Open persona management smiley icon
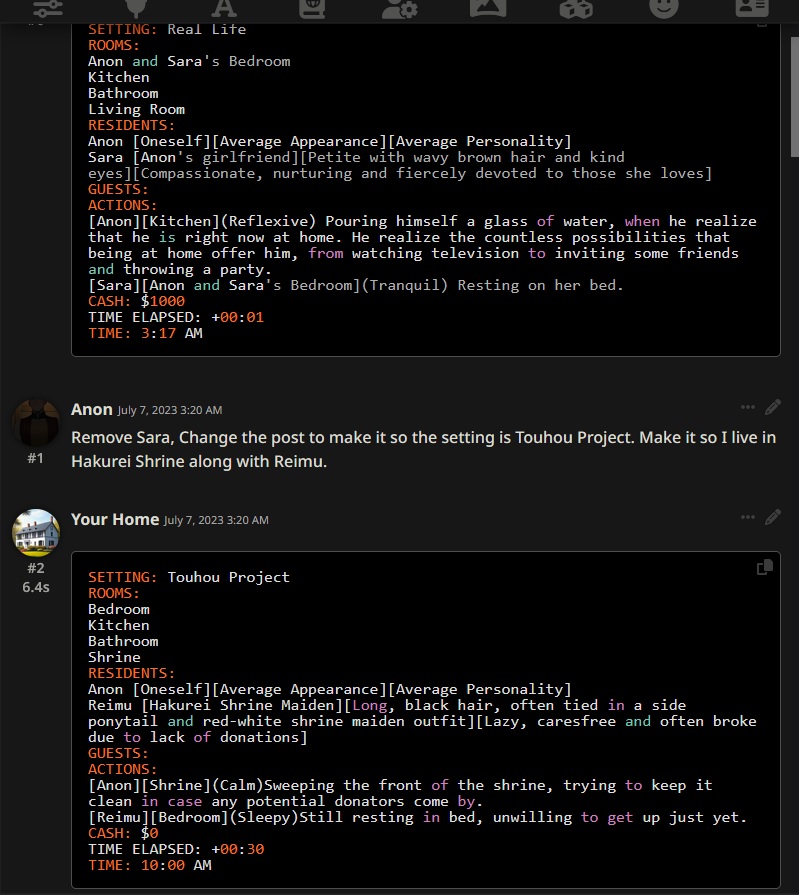 (x=663, y=9)
